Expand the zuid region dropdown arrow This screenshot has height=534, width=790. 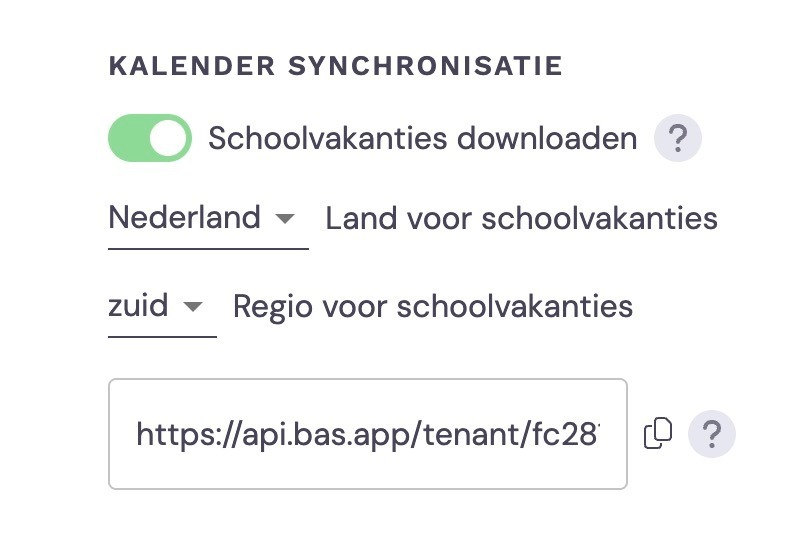pyautogui.click(x=193, y=306)
